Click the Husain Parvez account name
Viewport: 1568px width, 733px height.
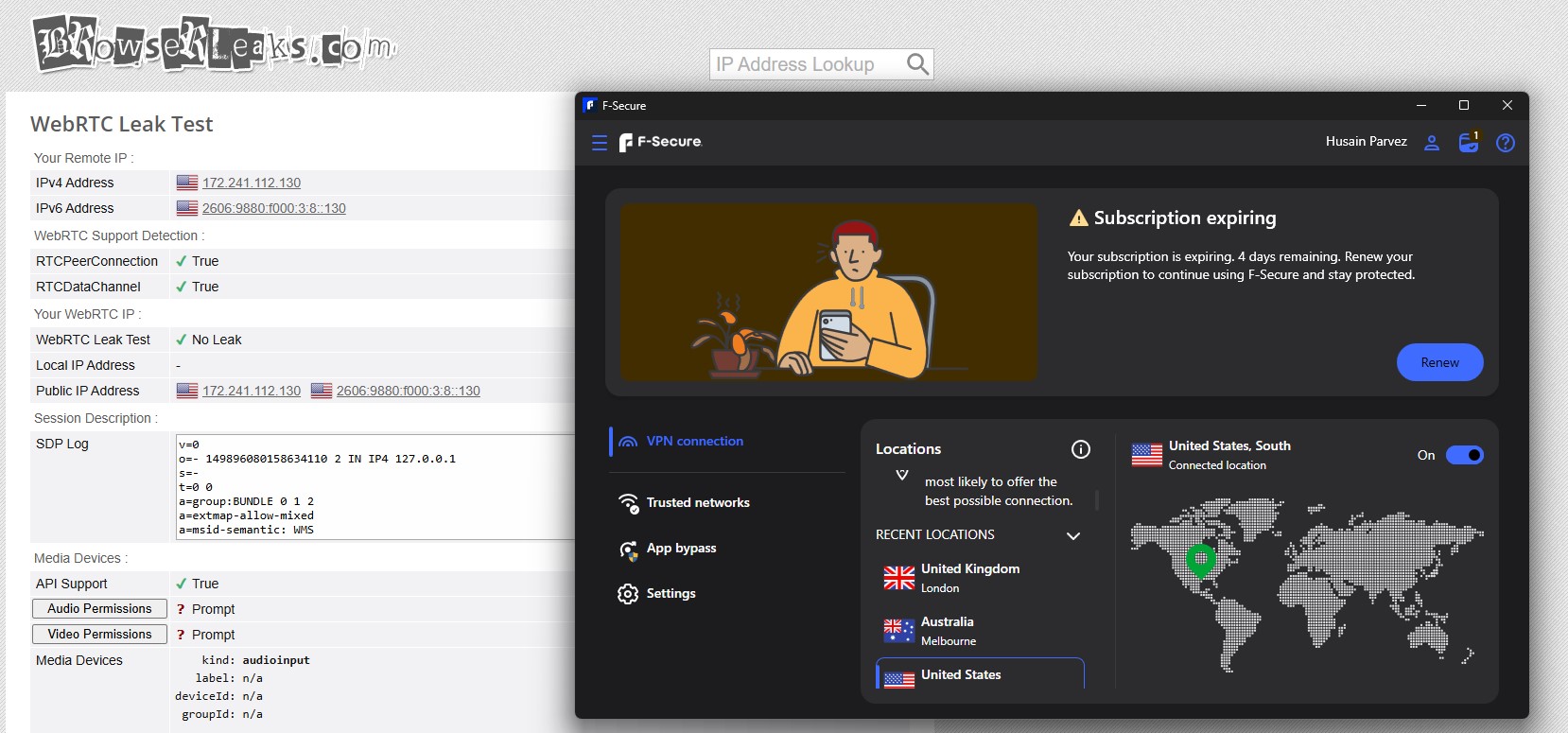coord(1366,142)
